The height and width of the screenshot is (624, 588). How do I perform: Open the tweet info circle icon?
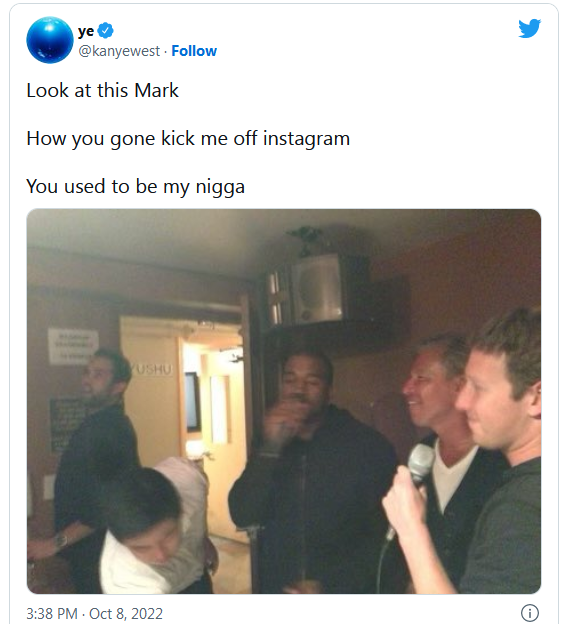click(x=530, y=613)
